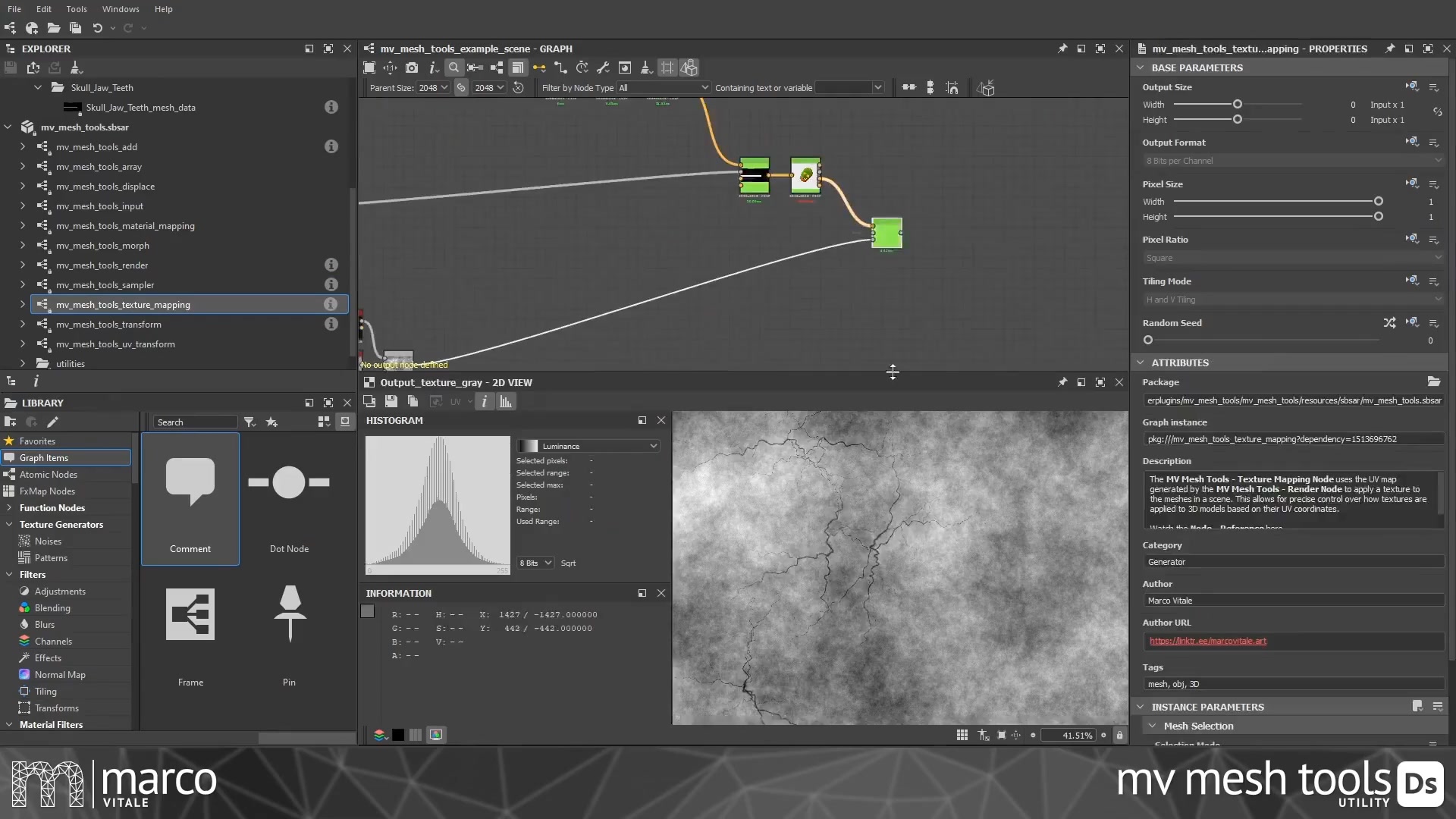The height and width of the screenshot is (819, 1456).
Task: Click the camera snapshot icon in graph toolbar
Action: click(x=411, y=68)
